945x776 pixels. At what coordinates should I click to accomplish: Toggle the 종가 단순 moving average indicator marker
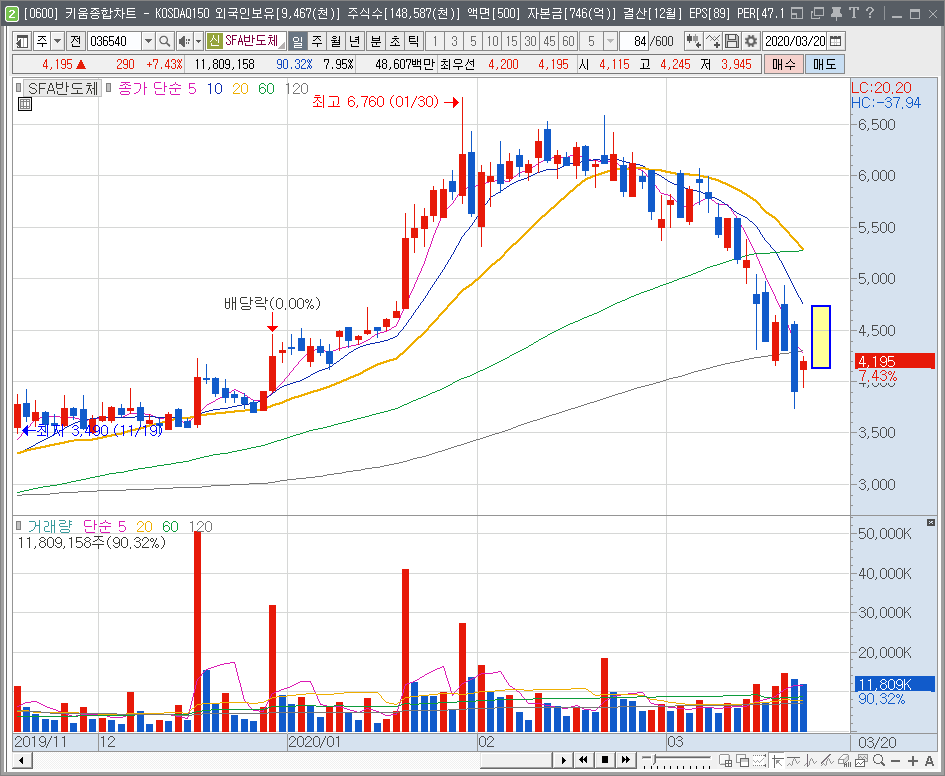coord(108,88)
